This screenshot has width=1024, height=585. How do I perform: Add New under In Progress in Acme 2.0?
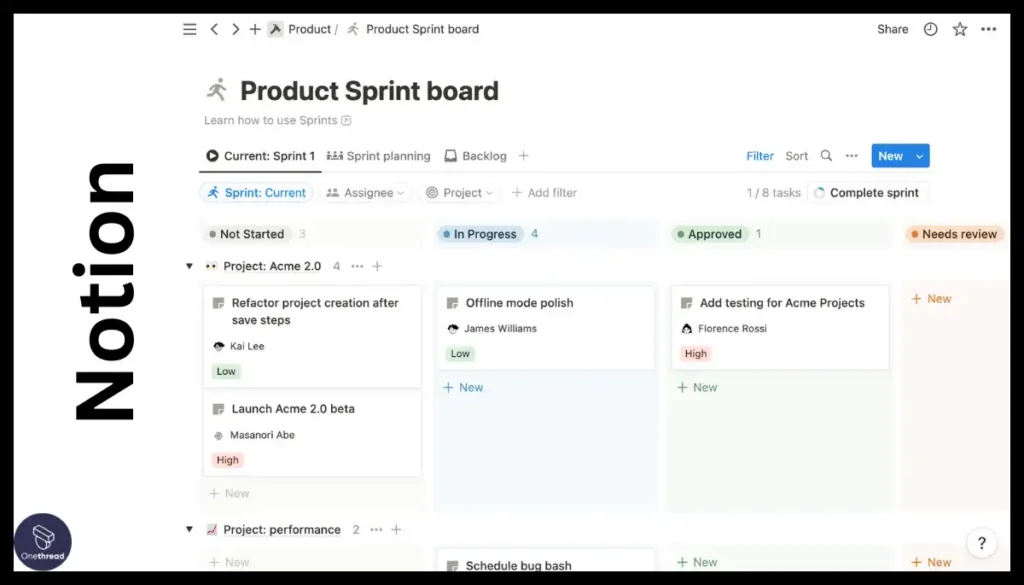pyautogui.click(x=463, y=388)
